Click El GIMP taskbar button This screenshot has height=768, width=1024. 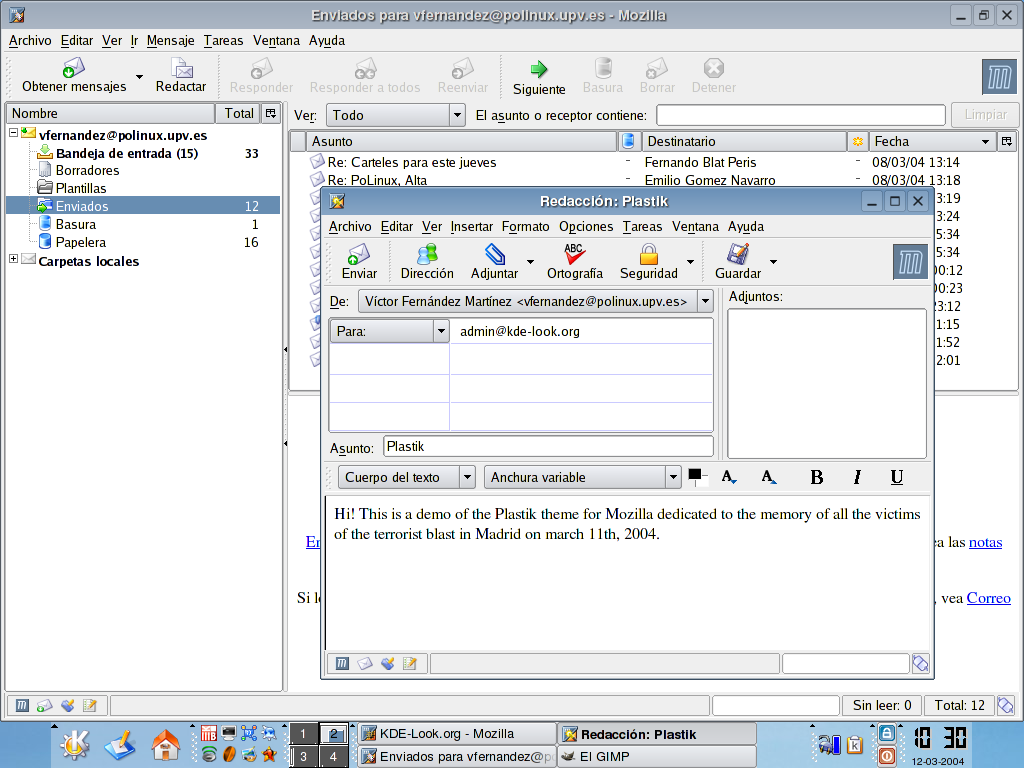click(x=656, y=757)
